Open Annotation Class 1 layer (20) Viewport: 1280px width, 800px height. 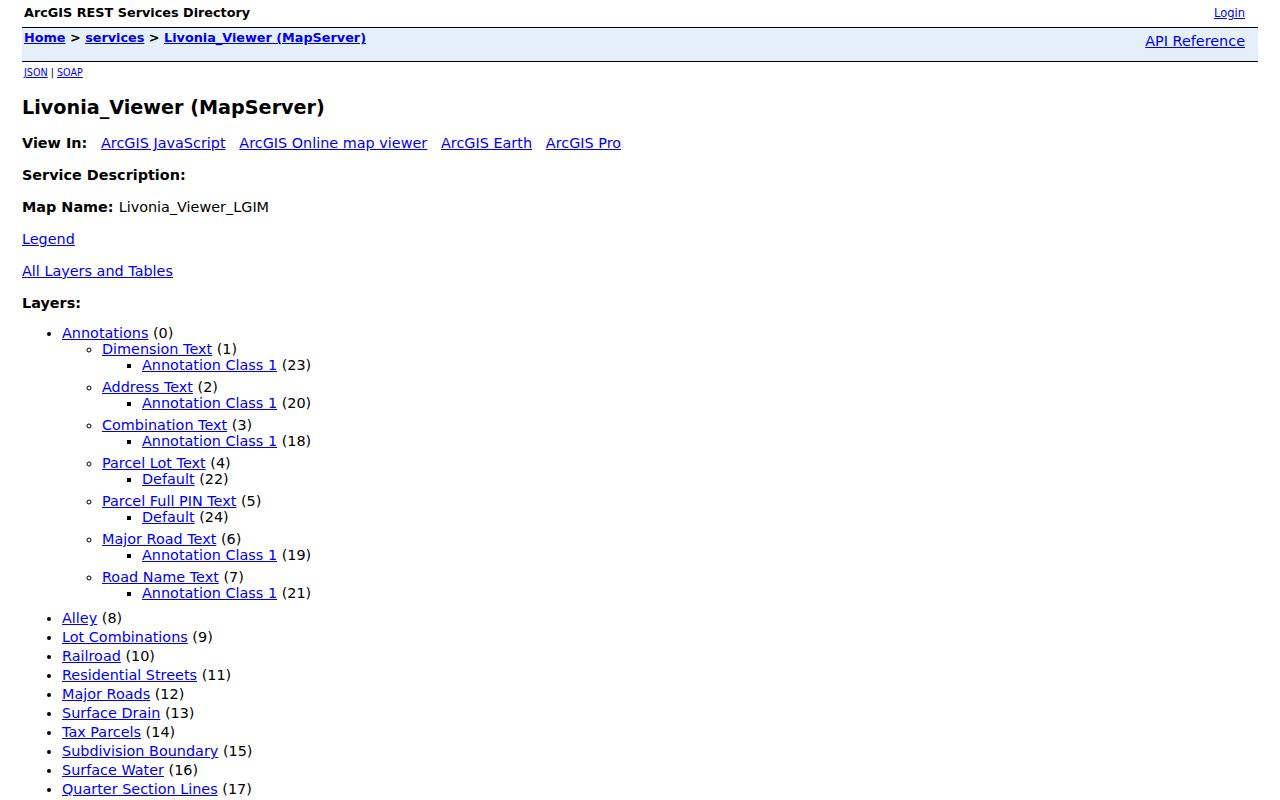tap(209, 403)
